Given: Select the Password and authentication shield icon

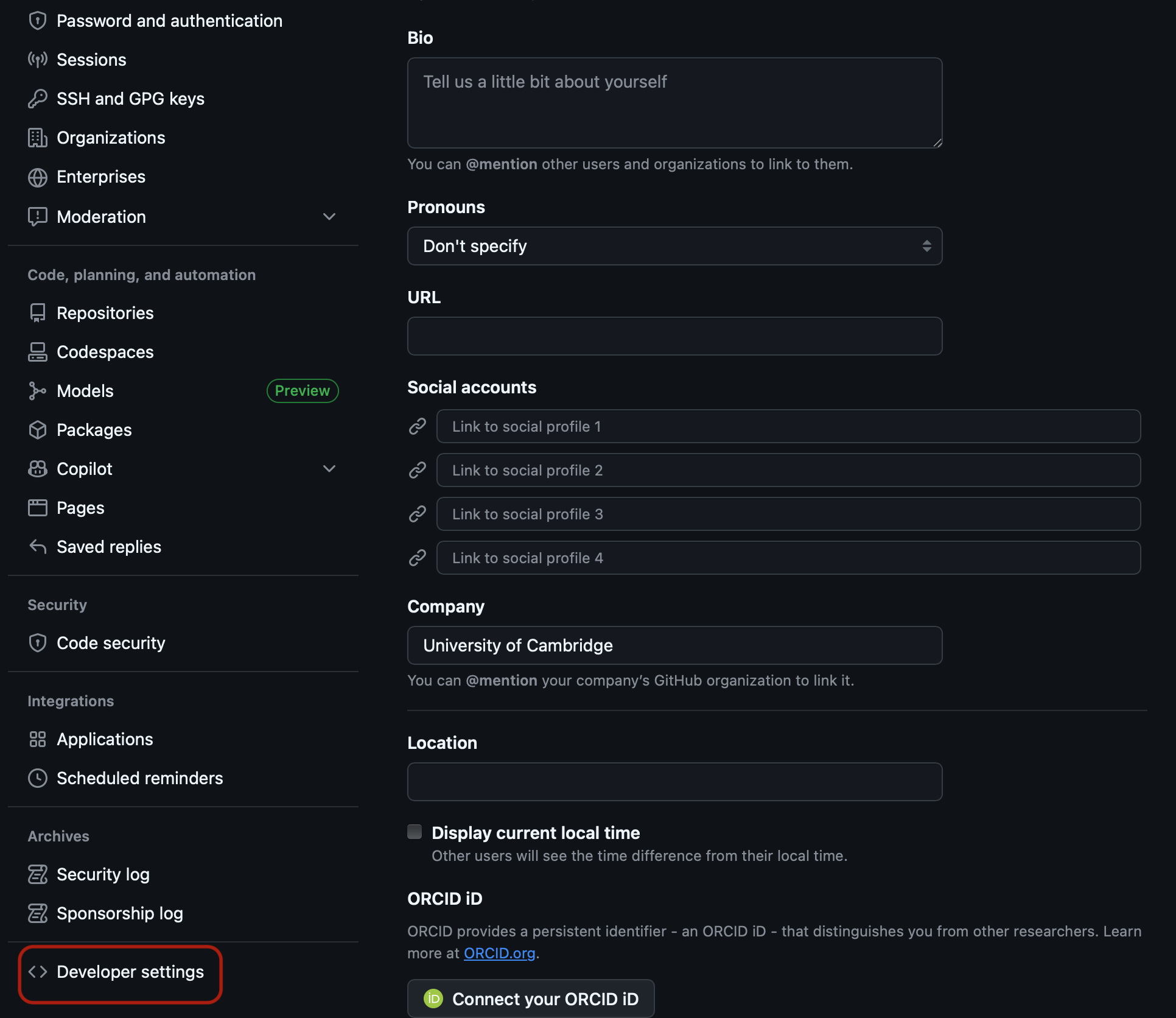Looking at the screenshot, I should point(38,20).
